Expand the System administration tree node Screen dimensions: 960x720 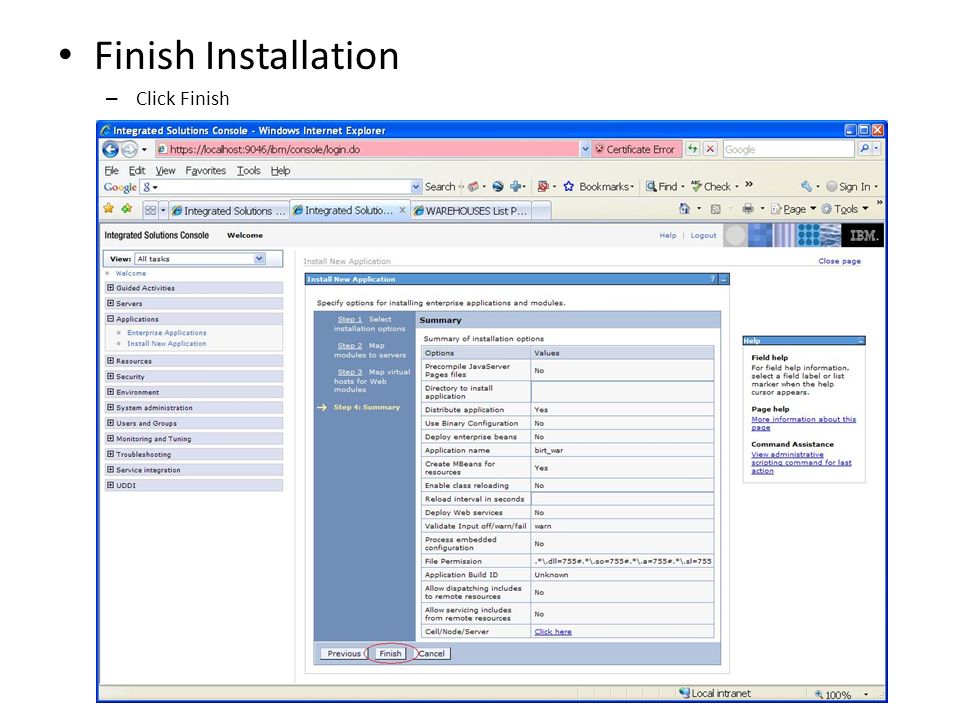pos(110,407)
